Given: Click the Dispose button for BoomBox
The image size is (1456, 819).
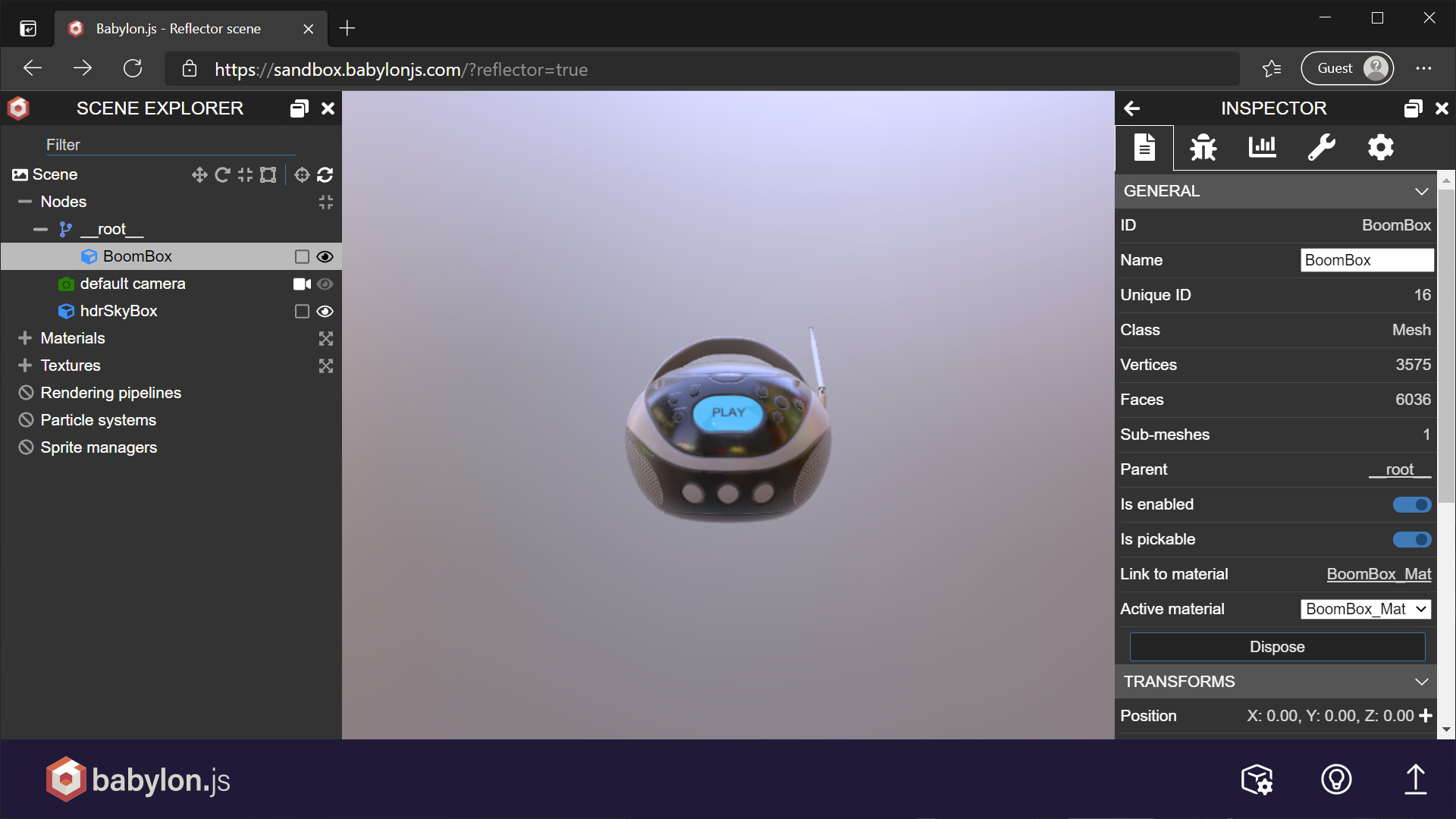Looking at the screenshot, I should click(x=1277, y=646).
